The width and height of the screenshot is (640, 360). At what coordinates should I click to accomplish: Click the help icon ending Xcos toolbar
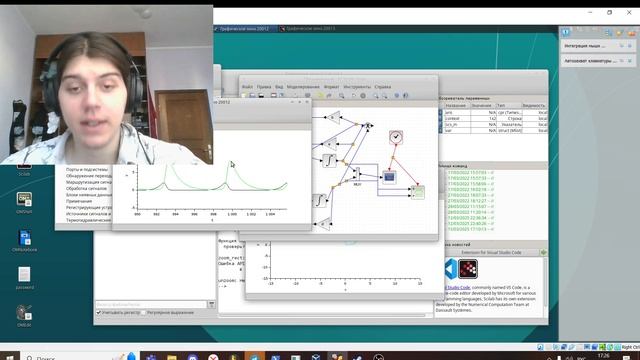tap(405, 96)
